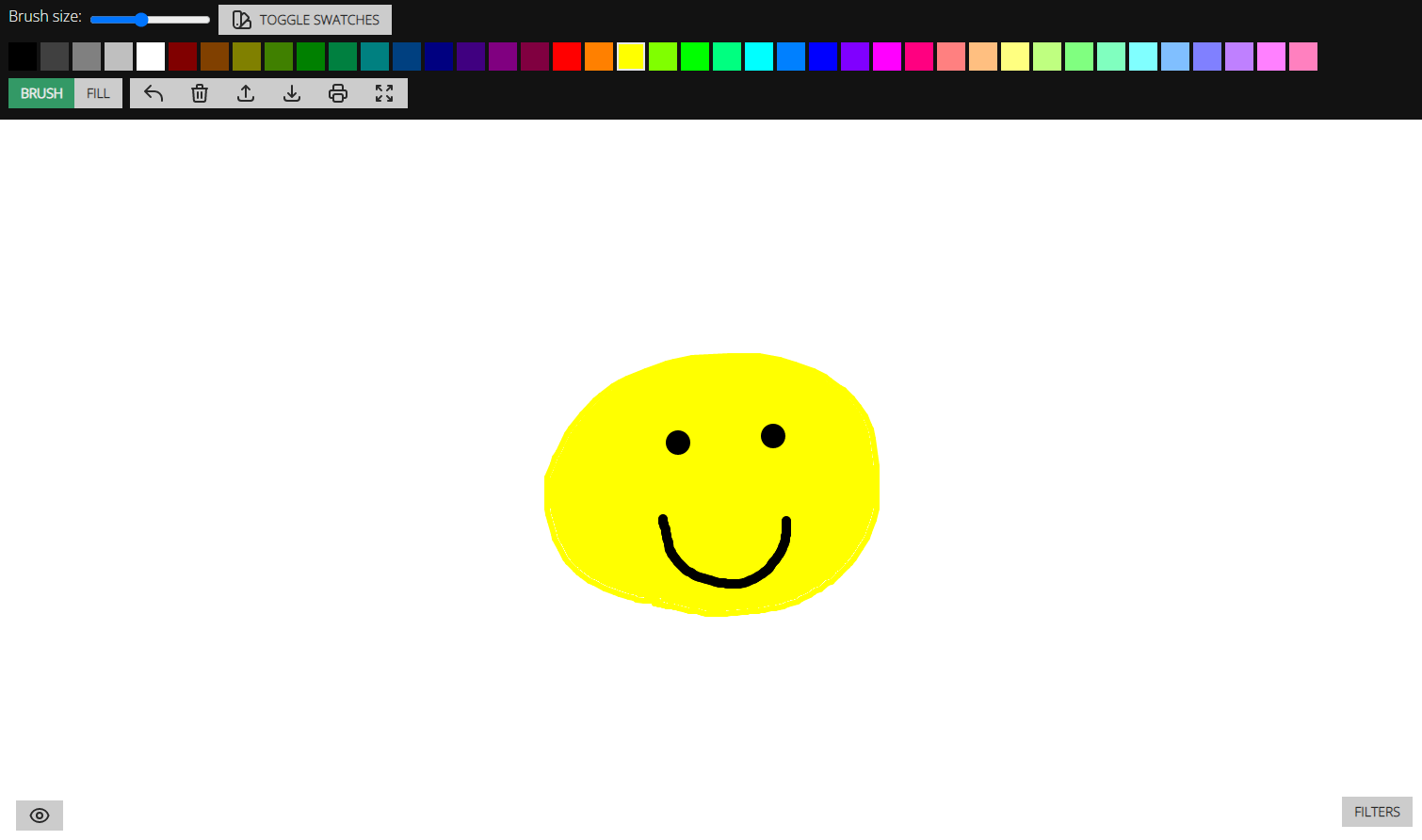Viewport: 1422px width, 840px height.
Task: Adjust the brush size slider
Action: pyautogui.click(x=141, y=19)
